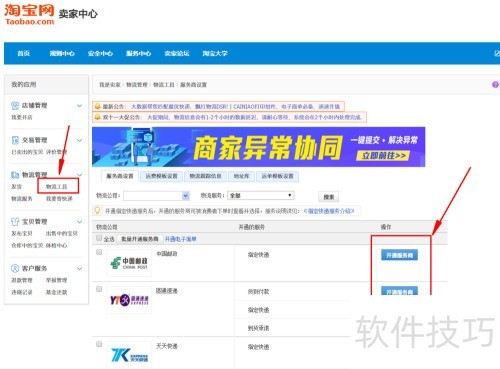
Task: Switch to the 地址库 tab
Action: (242, 176)
